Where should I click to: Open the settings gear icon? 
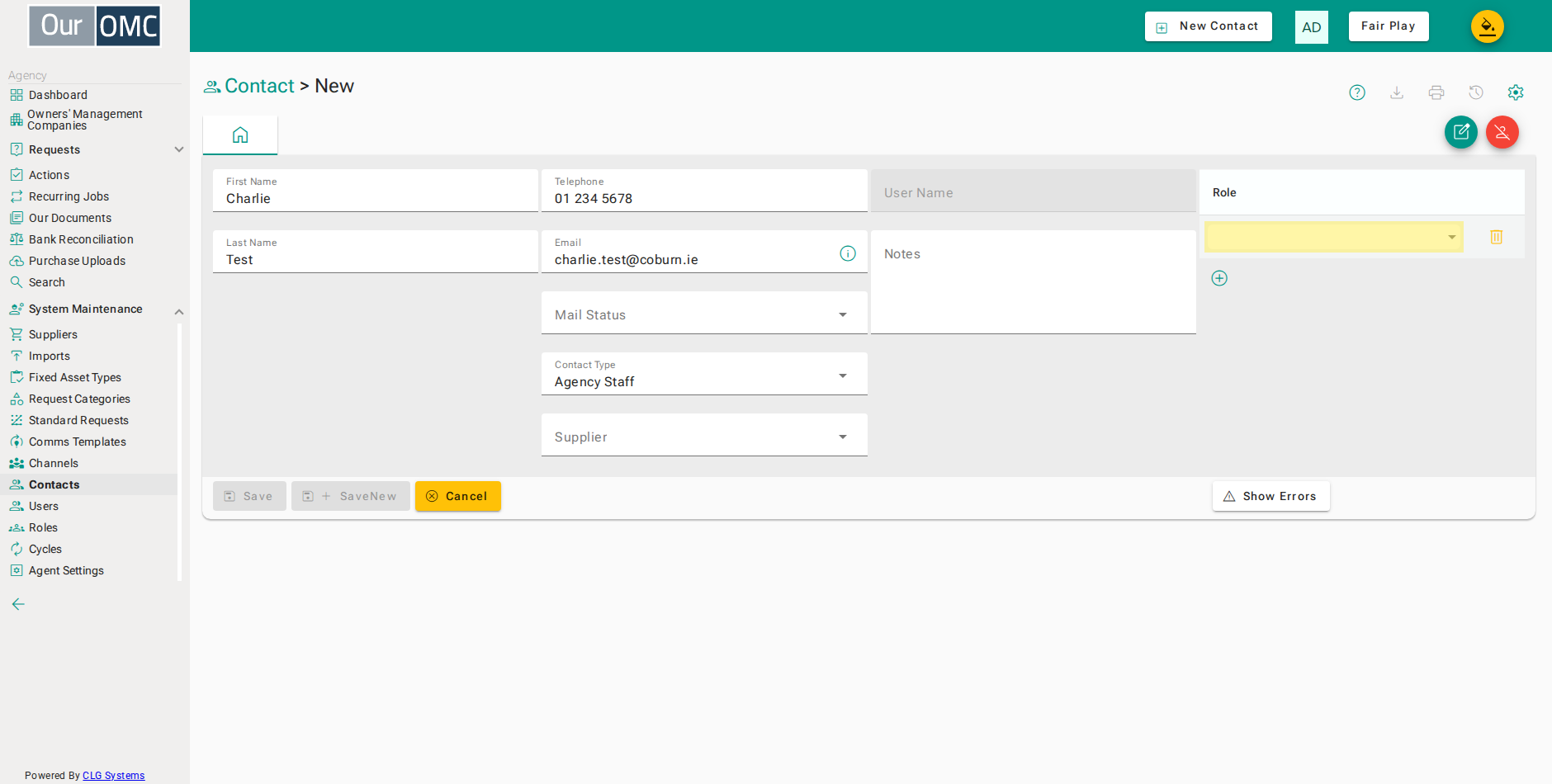coord(1516,92)
